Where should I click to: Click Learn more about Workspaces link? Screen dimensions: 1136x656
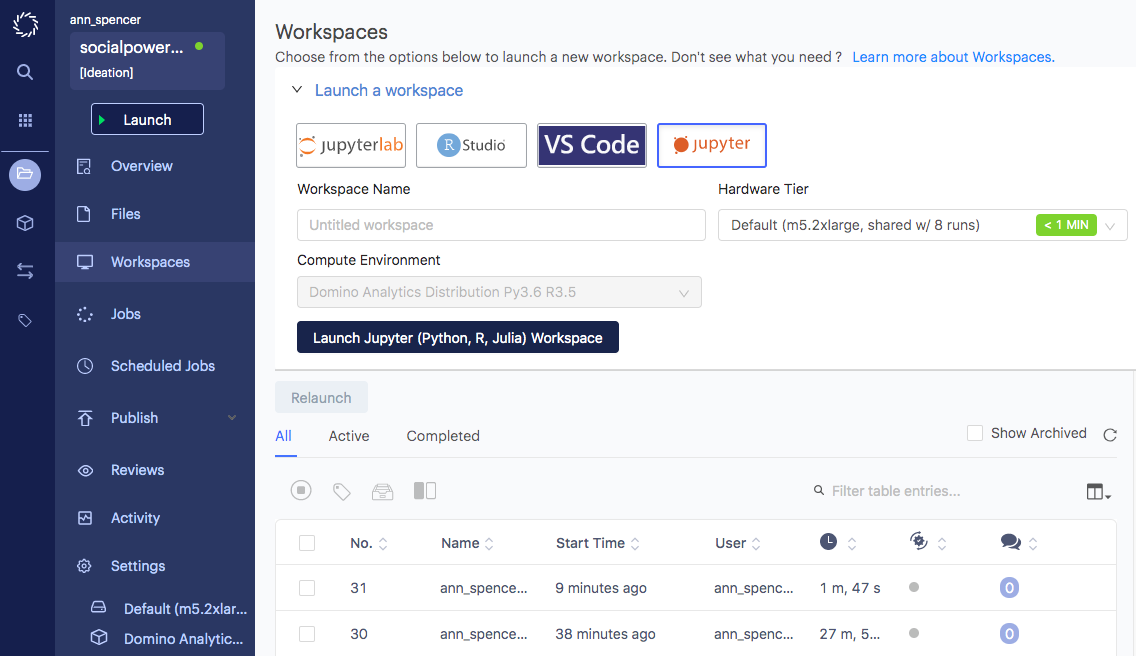click(x=951, y=57)
